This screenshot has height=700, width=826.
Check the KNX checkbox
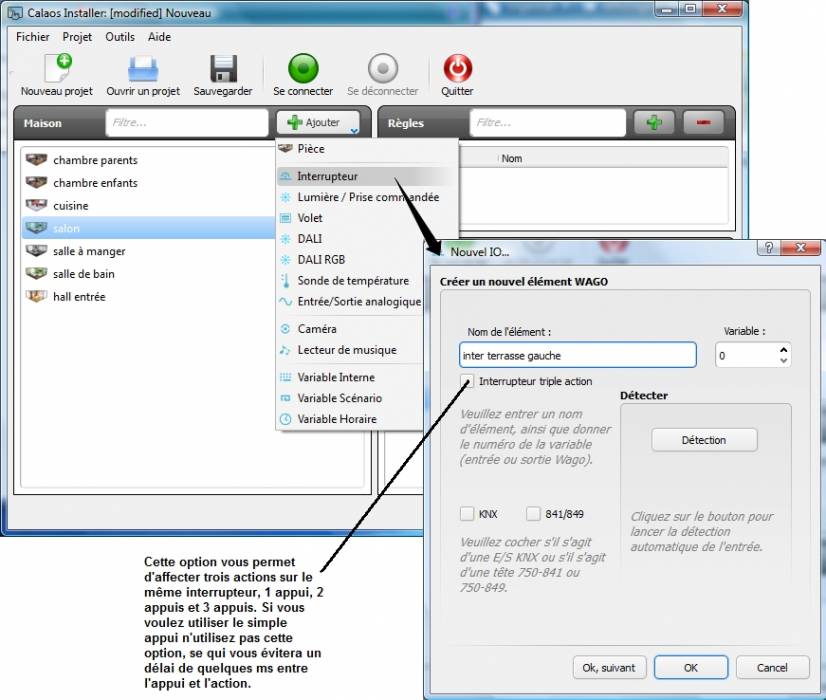[467, 514]
